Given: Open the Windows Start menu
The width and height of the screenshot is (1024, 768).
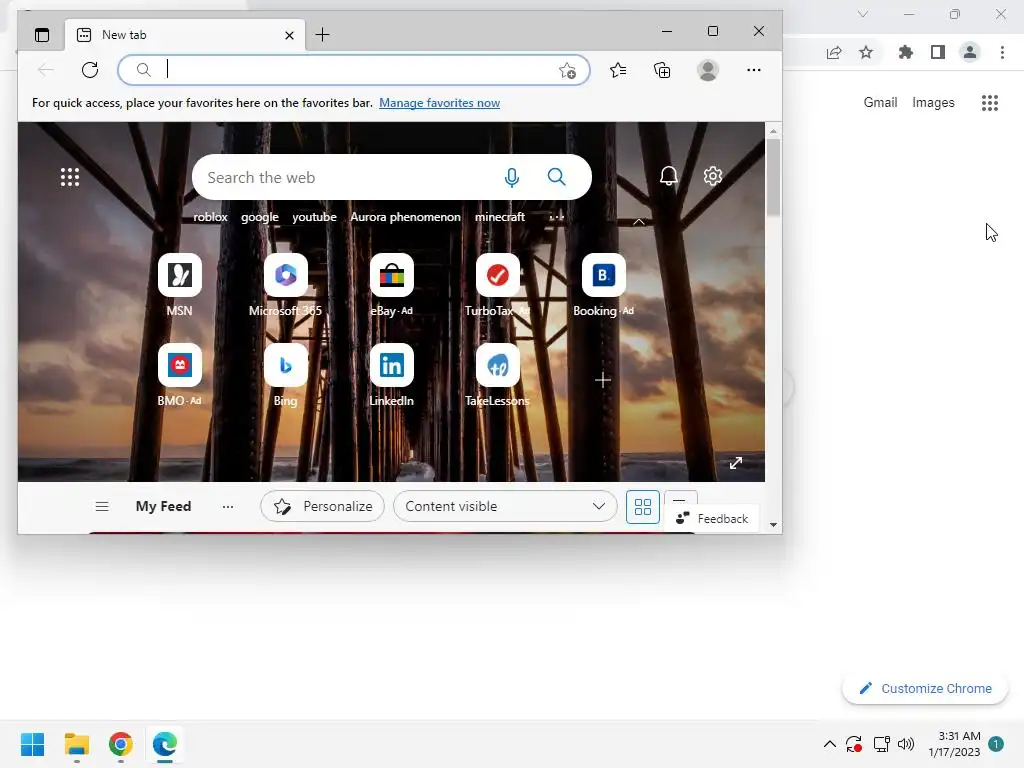Looking at the screenshot, I should click(x=33, y=744).
